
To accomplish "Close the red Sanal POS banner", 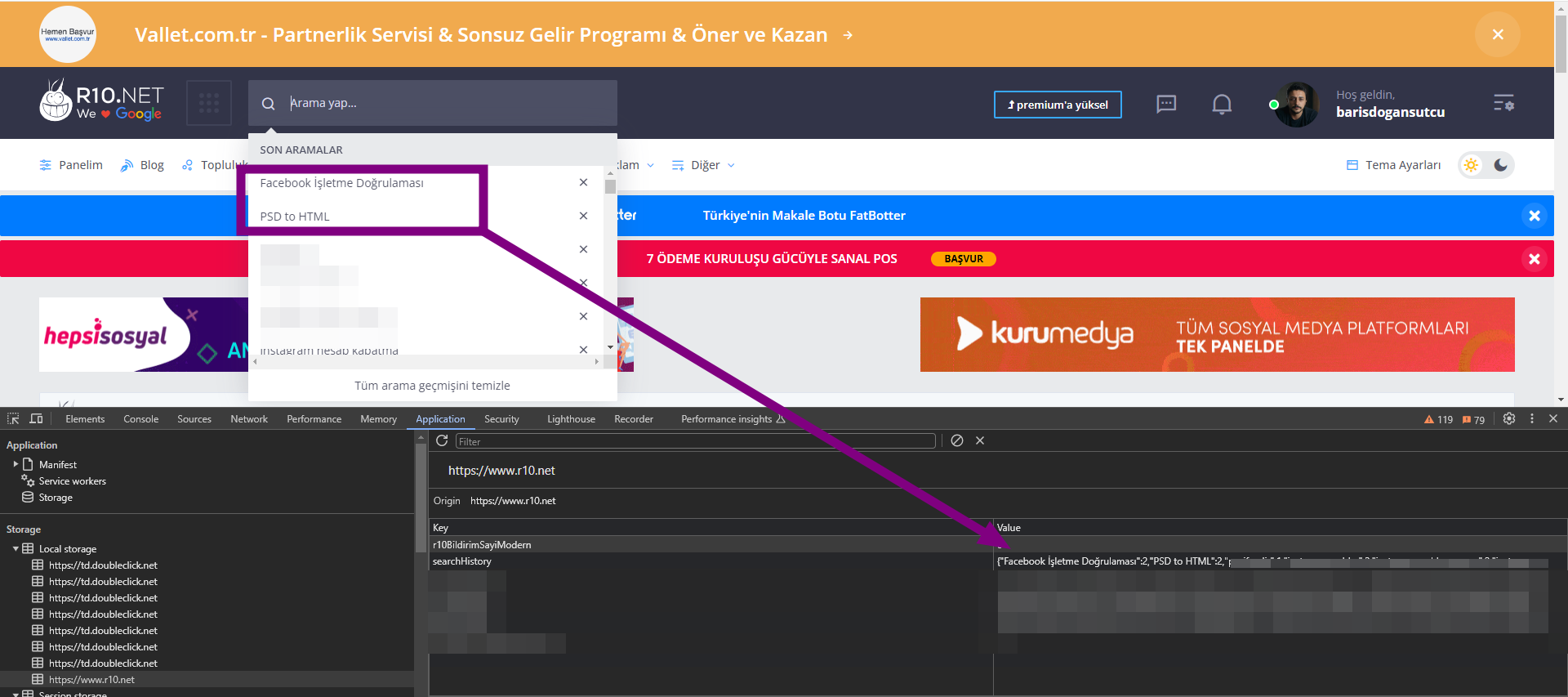I will [x=1535, y=259].
